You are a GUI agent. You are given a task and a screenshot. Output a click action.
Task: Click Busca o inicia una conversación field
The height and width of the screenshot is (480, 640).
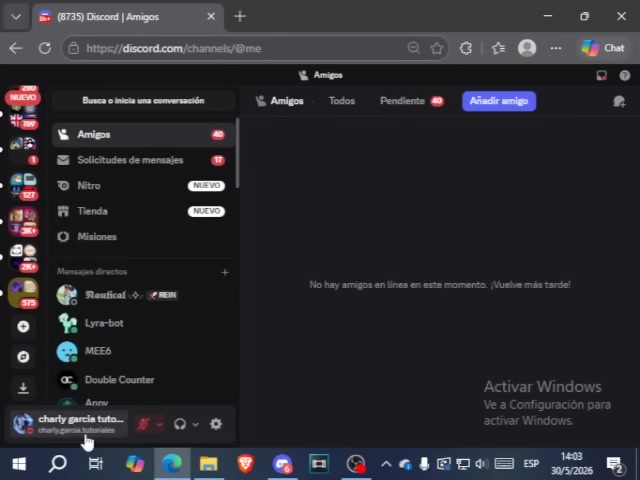(x=143, y=100)
